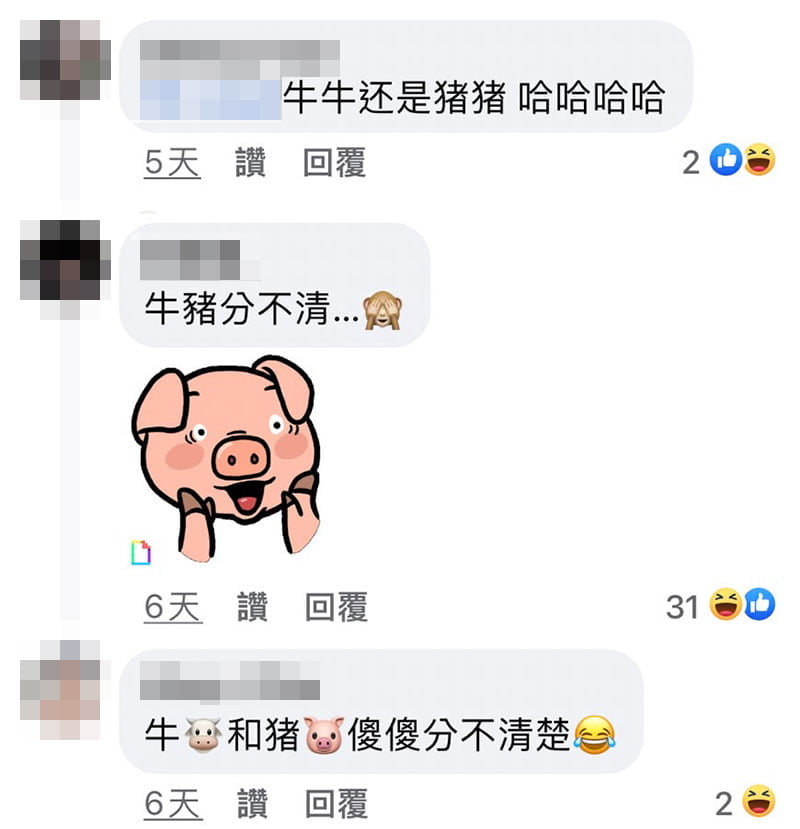Reply to the 牛牛还是猪猪 comment via 回覆
The width and height of the screenshot is (800, 829).
click(334, 162)
